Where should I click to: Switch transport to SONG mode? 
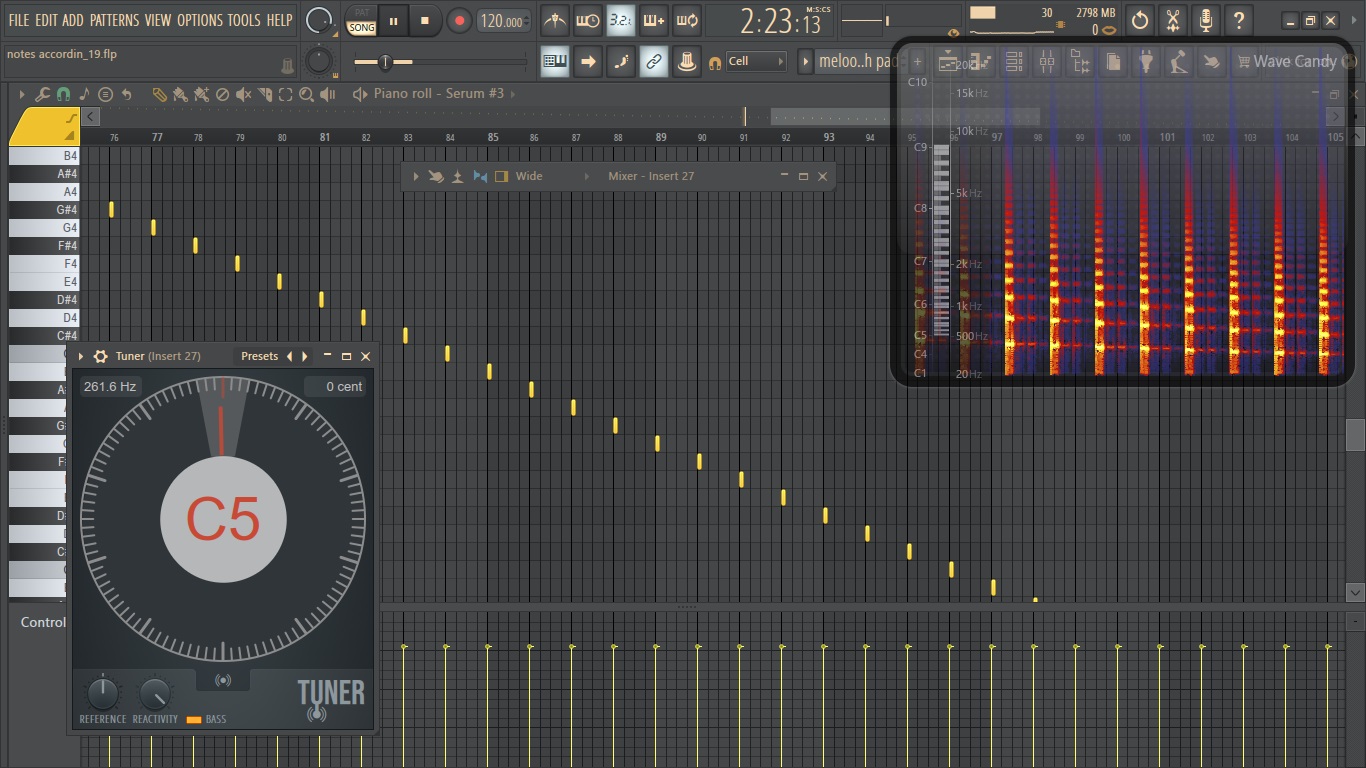click(362, 28)
